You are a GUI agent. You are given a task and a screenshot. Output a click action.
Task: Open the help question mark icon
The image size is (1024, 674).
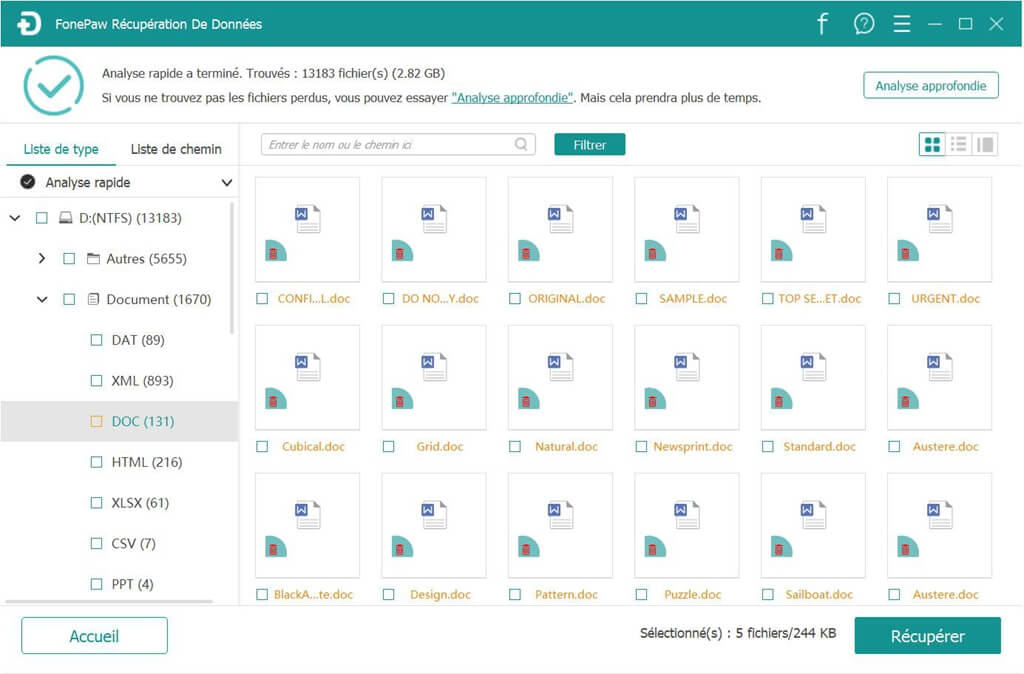pyautogui.click(x=864, y=24)
